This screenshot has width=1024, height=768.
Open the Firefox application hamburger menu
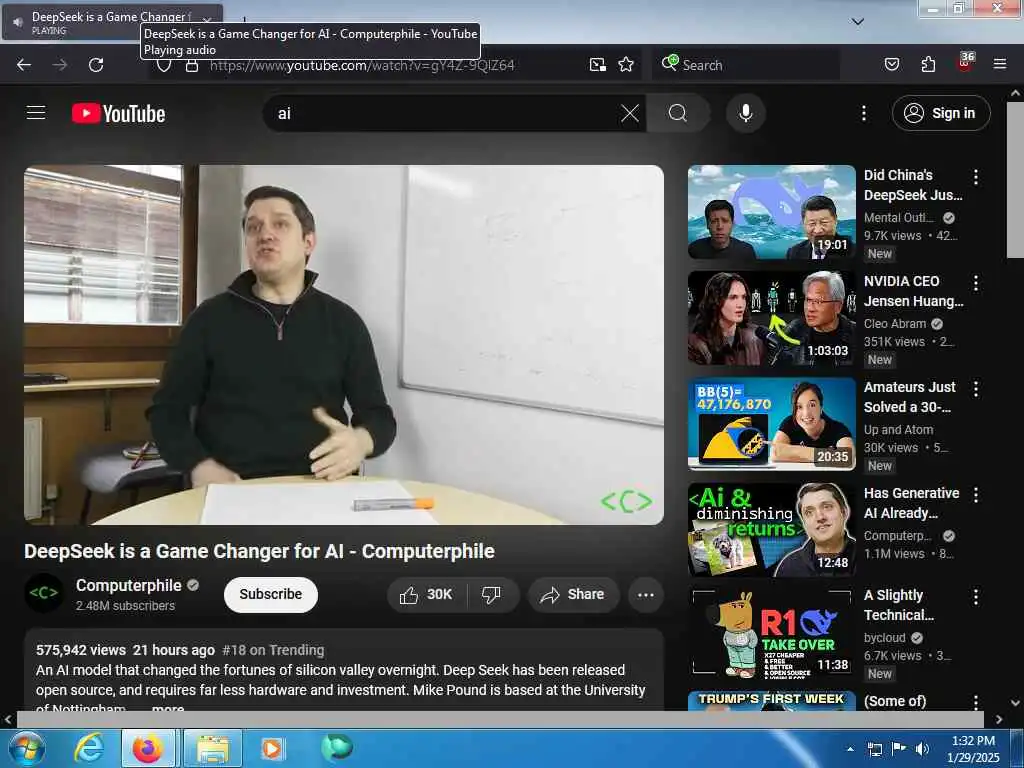[x=999, y=64]
